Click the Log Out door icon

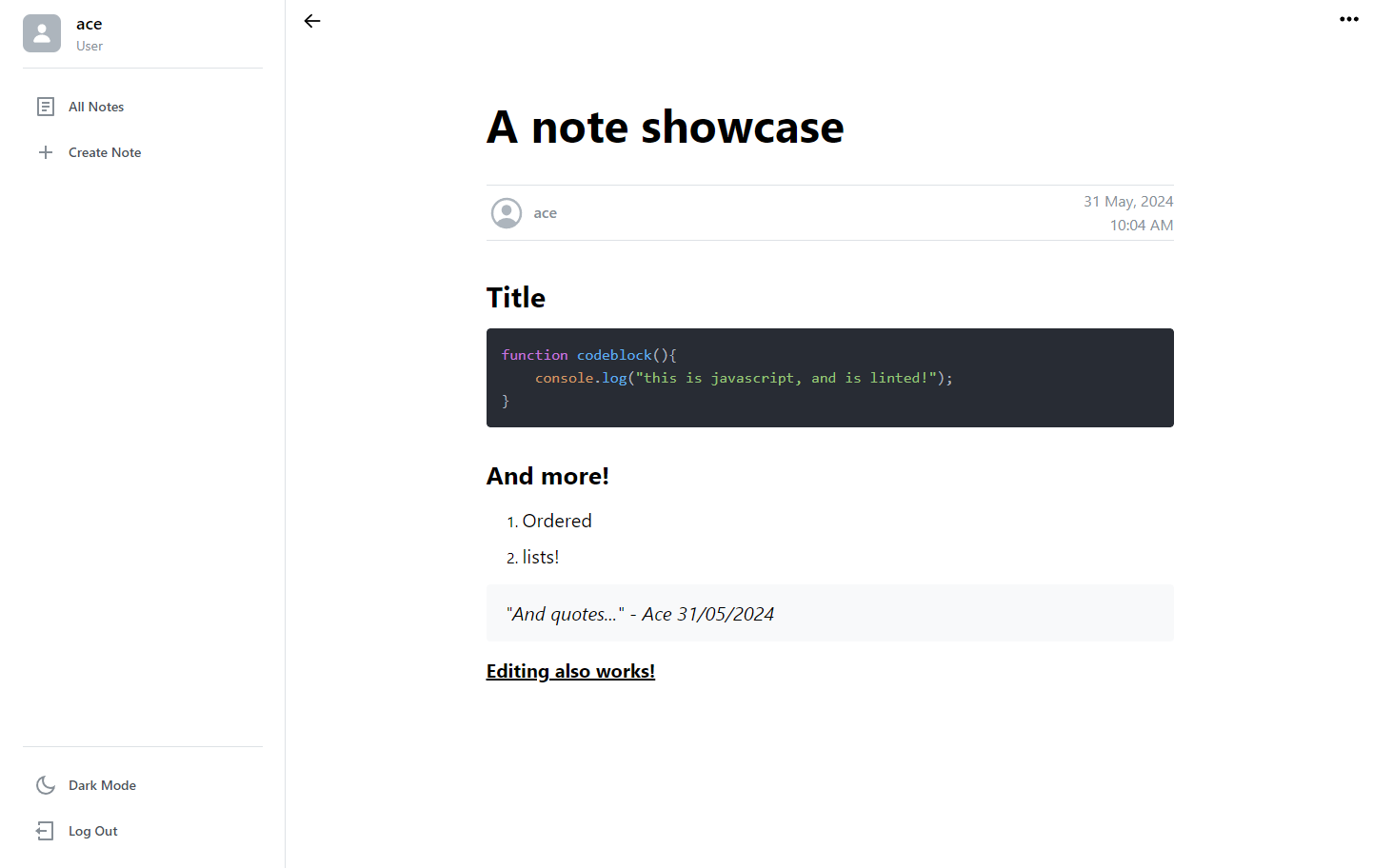coord(45,830)
